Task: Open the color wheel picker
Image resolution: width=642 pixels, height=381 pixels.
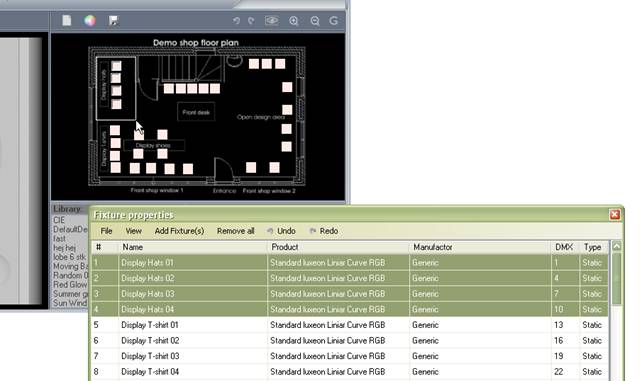Action: tap(90, 20)
